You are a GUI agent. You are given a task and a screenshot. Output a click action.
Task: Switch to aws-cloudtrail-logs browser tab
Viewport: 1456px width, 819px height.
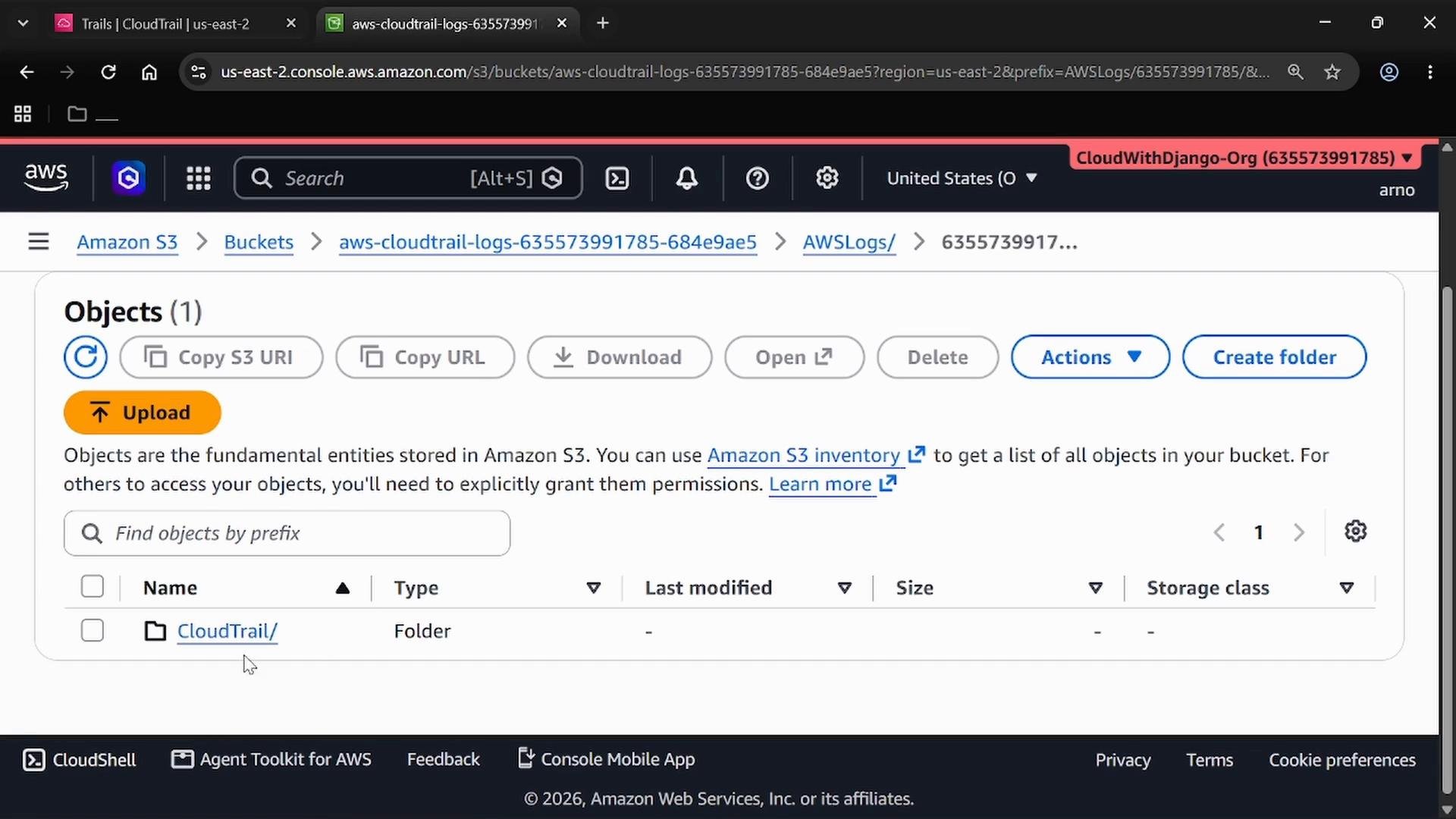(446, 24)
